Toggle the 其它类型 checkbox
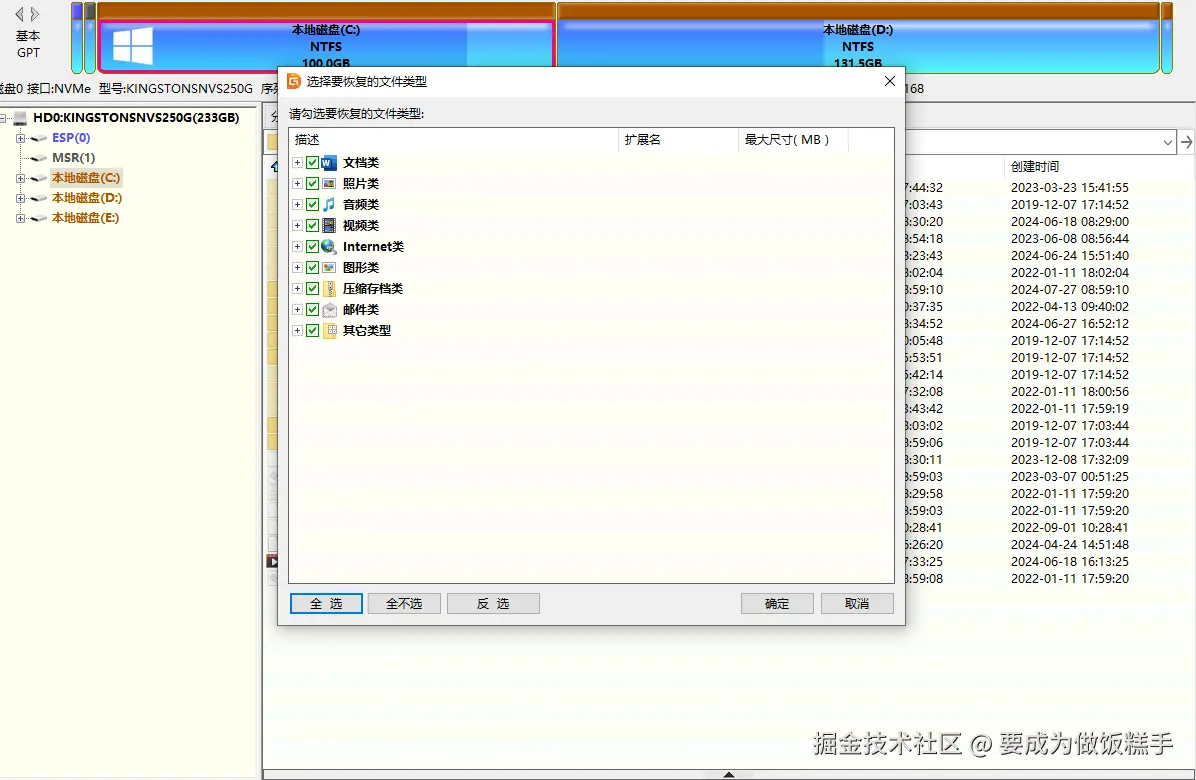Image resolution: width=1196 pixels, height=780 pixels. pos(313,330)
